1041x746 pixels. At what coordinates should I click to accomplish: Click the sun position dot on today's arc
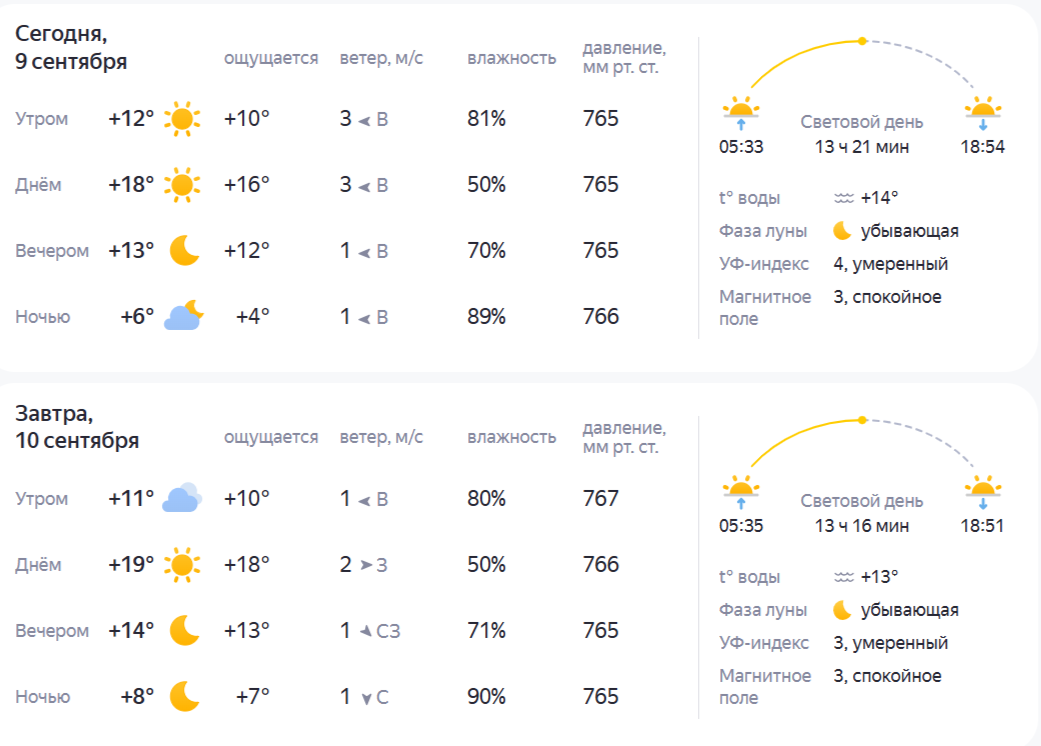coord(862,41)
